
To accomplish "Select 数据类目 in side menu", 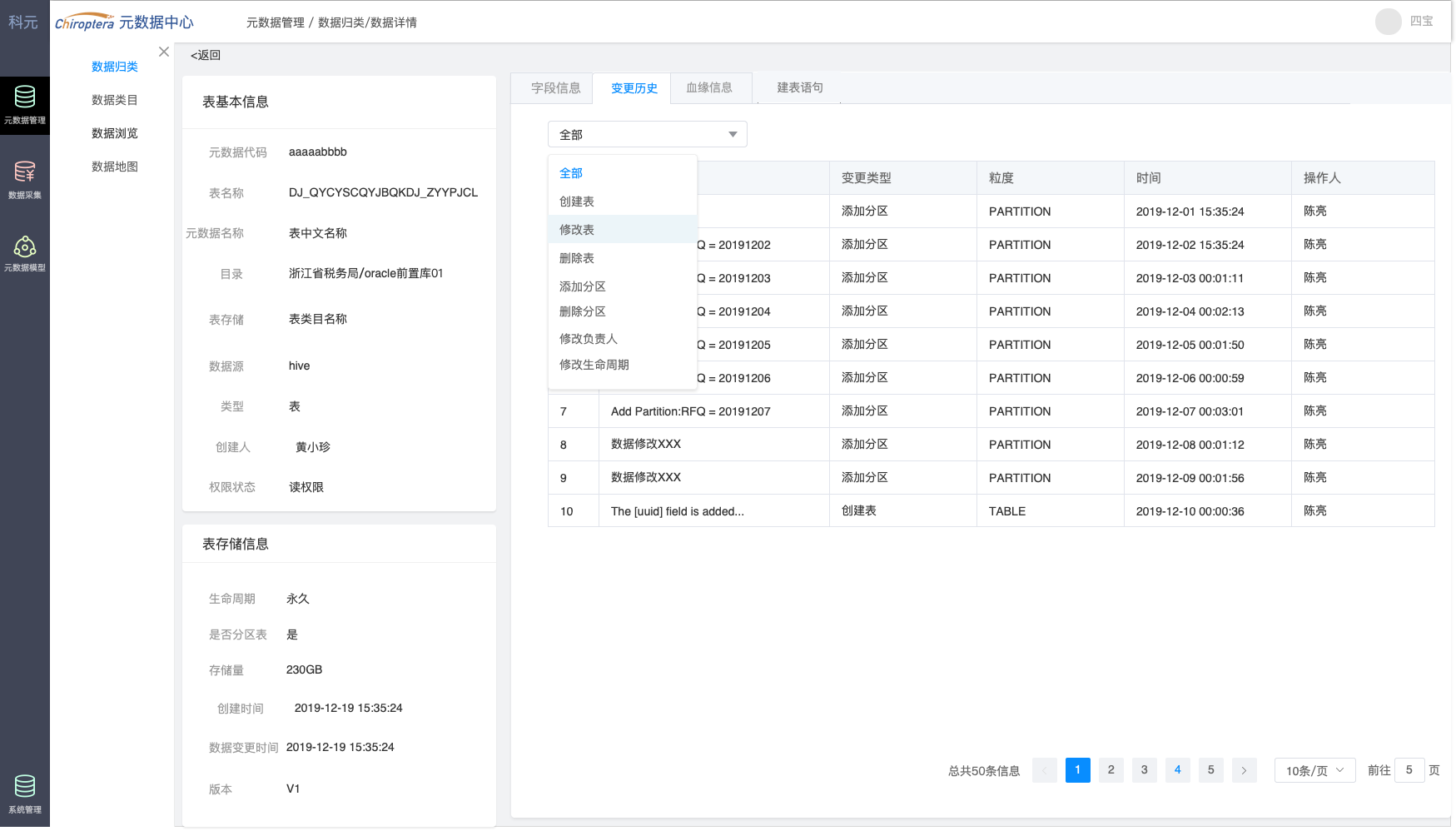I will pyautogui.click(x=115, y=100).
